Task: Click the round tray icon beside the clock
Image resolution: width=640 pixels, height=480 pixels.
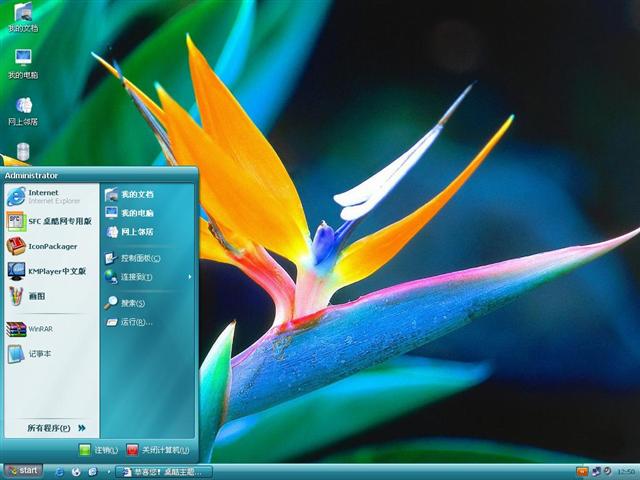Action: 607,471
